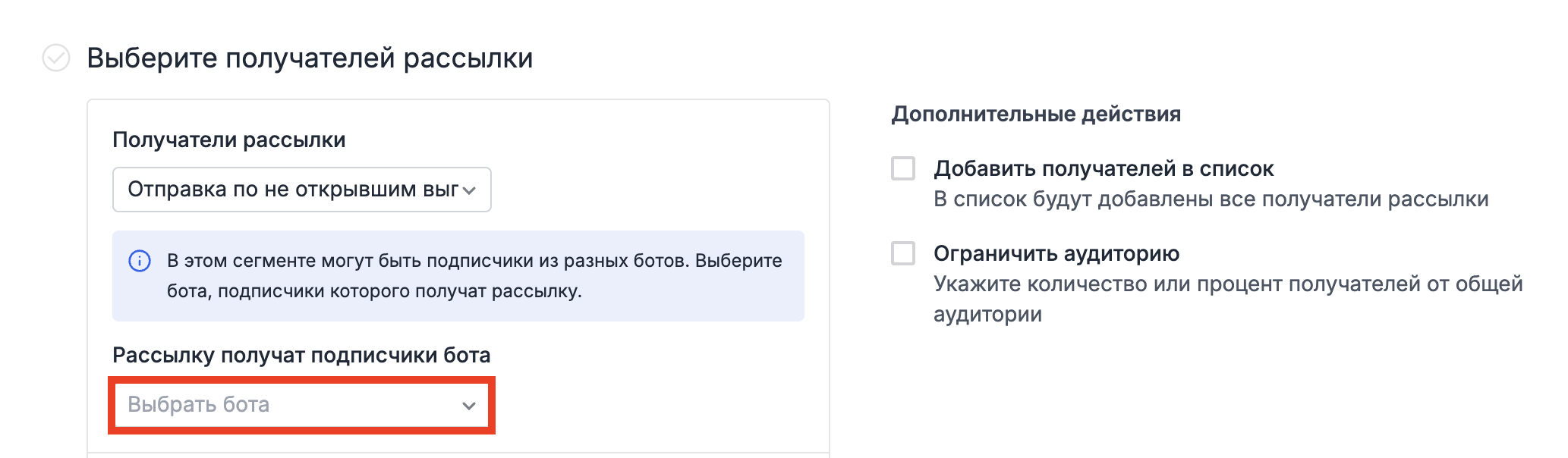The width and height of the screenshot is (1568, 458).
Task: Click the "Рассылку получат подписчики бота" label
Action: point(301,355)
